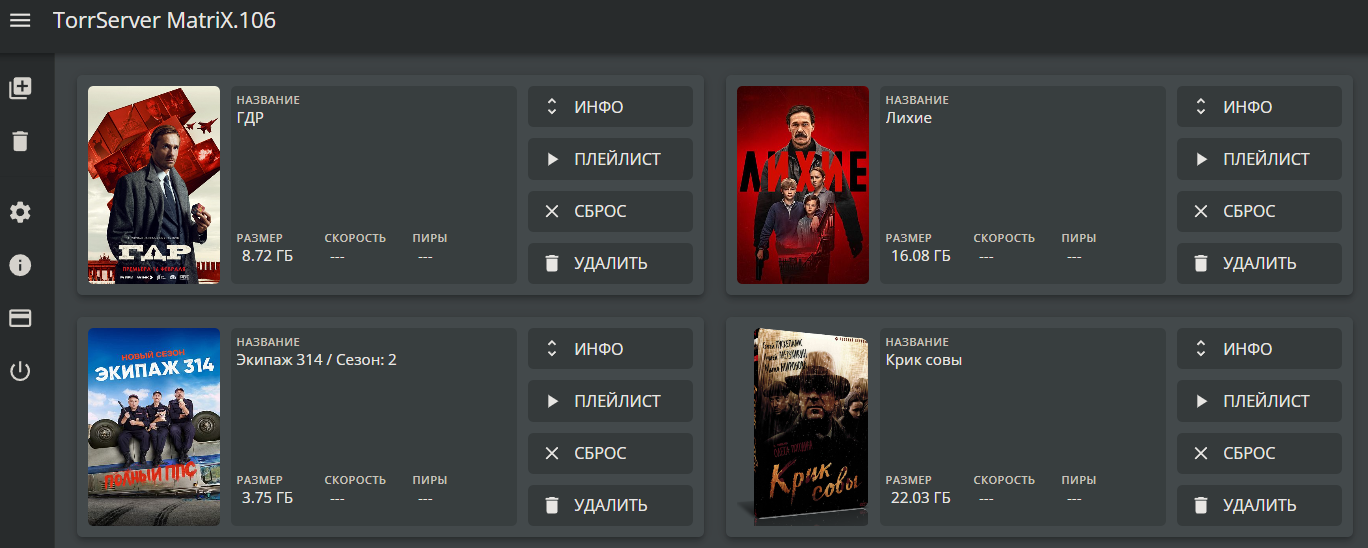
Task: Click the title text ГДР
Action: click(x=250, y=118)
